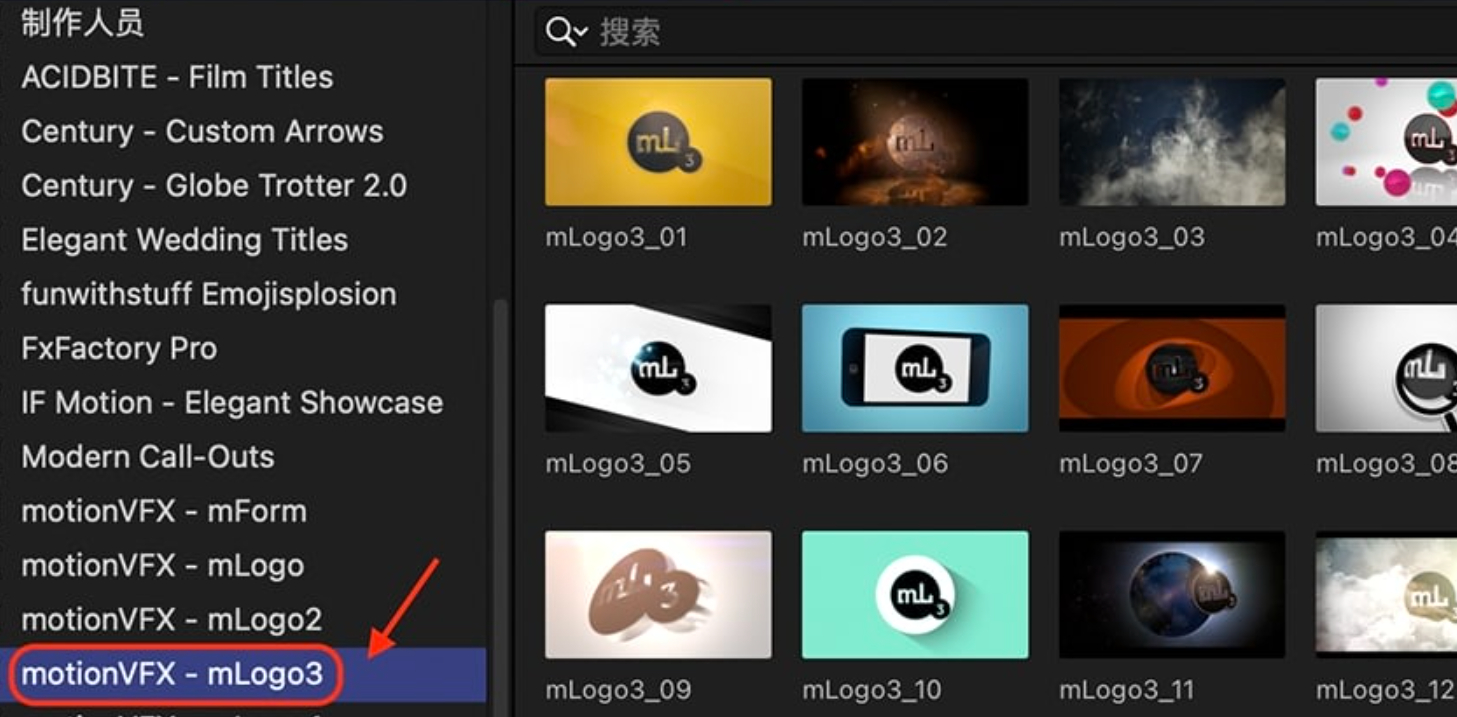Select Elegant Wedding Titles category
The width and height of the screenshot is (1457, 717).
pyautogui.click(x=185, y=240)
